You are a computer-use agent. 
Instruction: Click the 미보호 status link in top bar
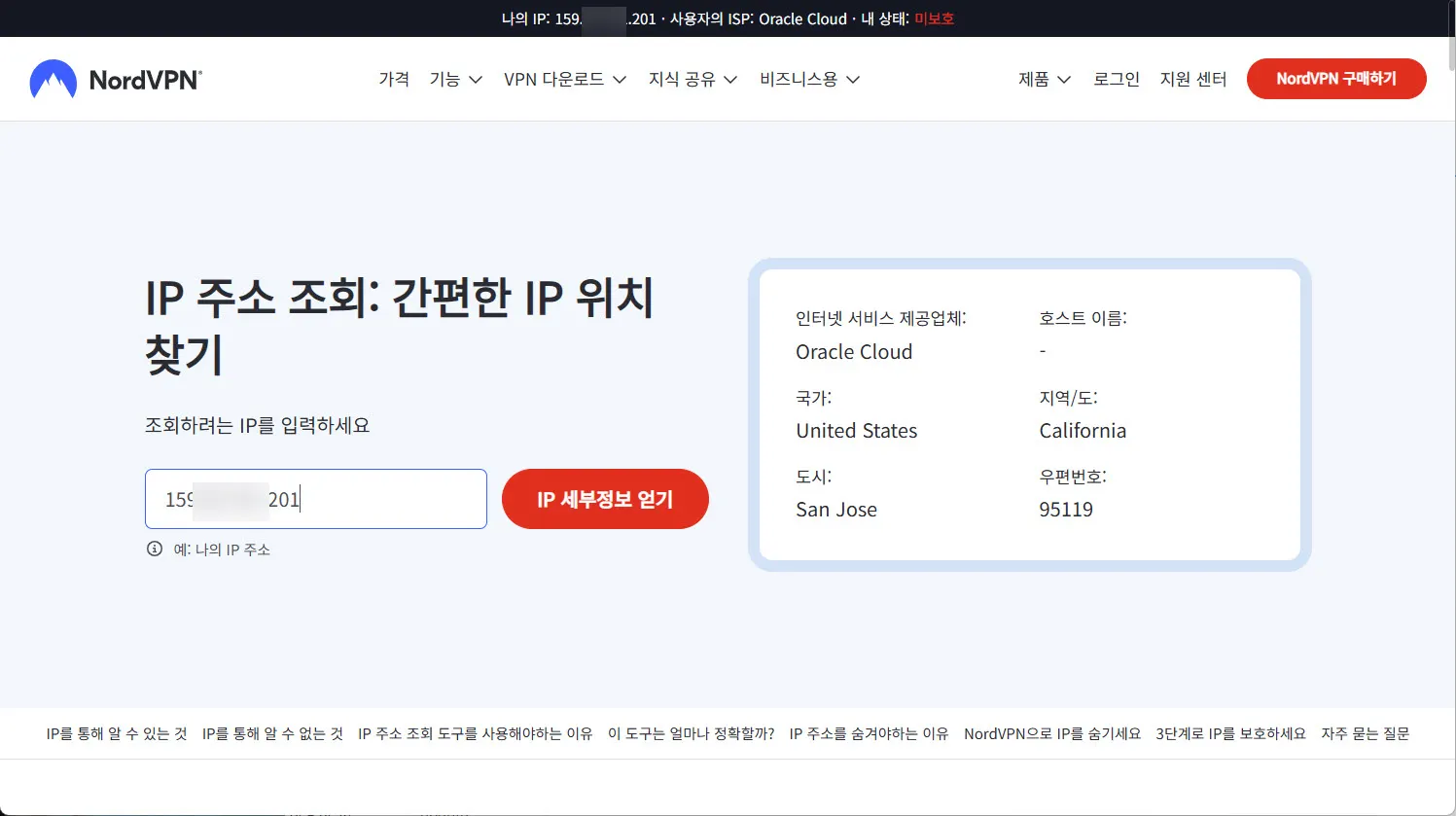click(934, 18)
